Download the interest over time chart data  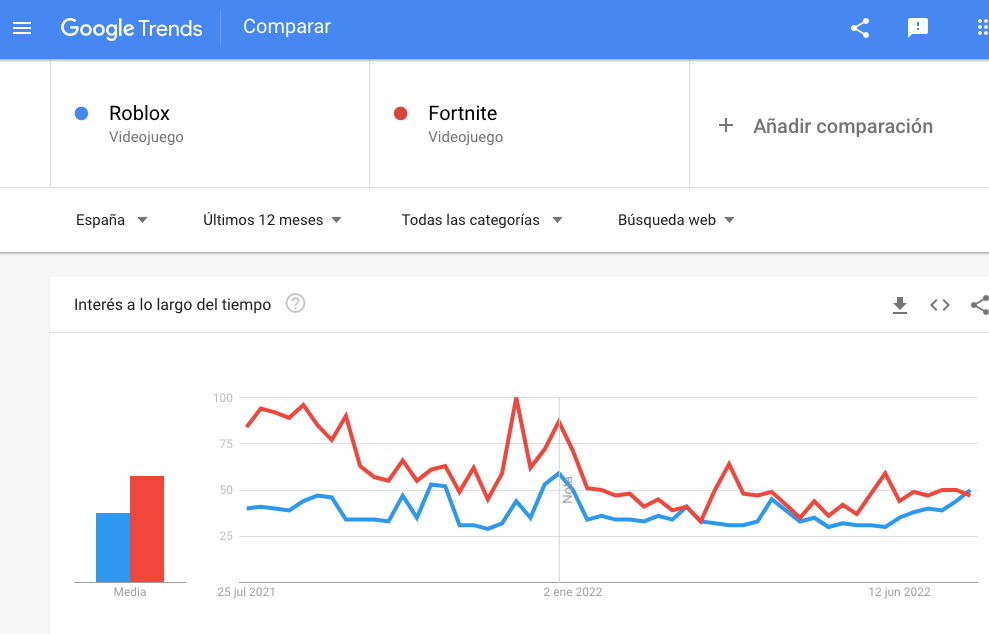tap(900, 305)
